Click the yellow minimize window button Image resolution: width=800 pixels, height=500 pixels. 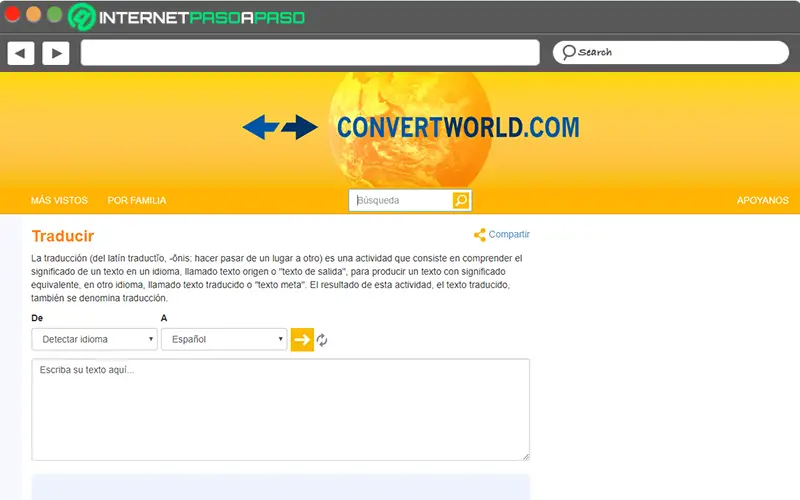pyautogui.click(x=34, y=14)
